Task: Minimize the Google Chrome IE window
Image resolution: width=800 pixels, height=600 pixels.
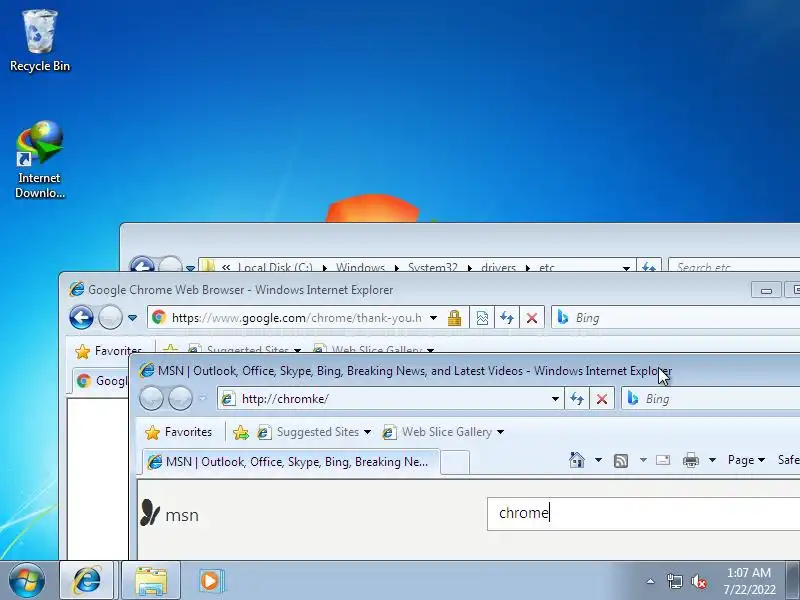Action: pos(766,290)
